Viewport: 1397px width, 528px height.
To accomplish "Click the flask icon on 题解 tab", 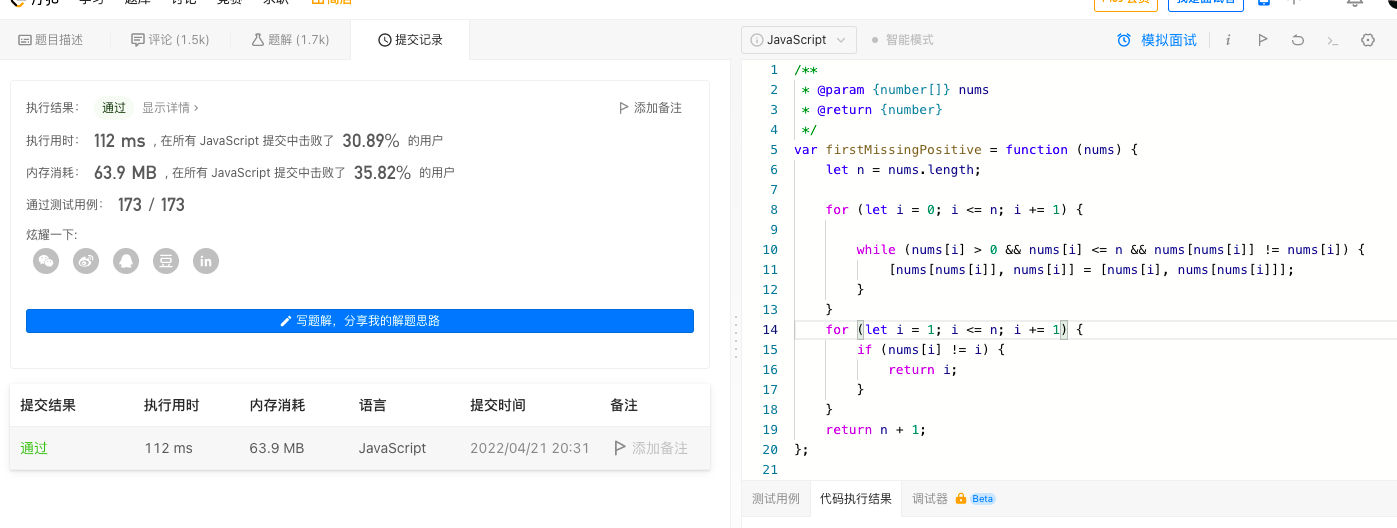I will 257,40.
